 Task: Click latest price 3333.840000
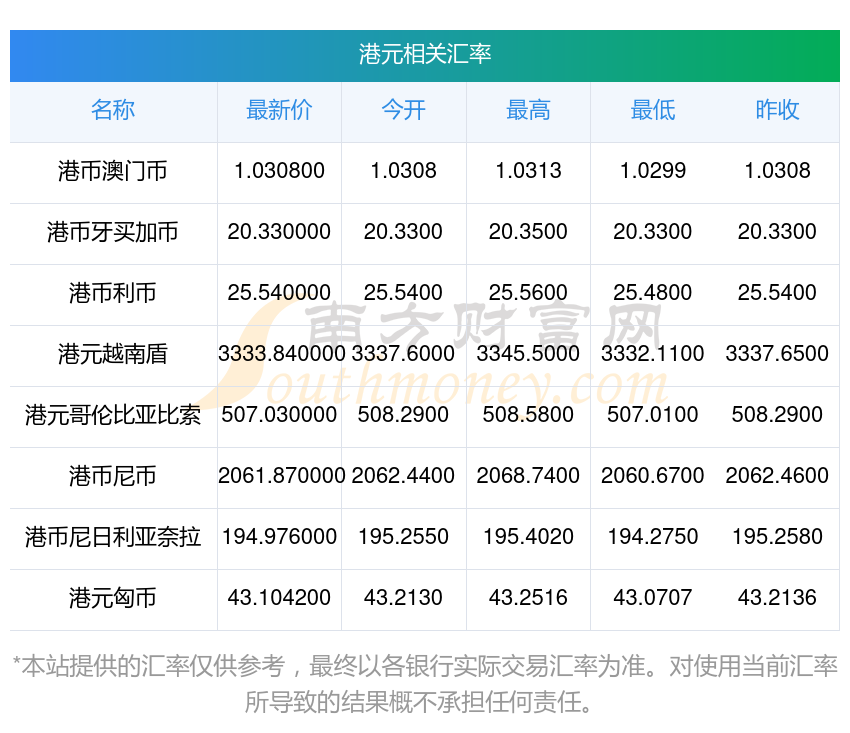click(281, 354)
